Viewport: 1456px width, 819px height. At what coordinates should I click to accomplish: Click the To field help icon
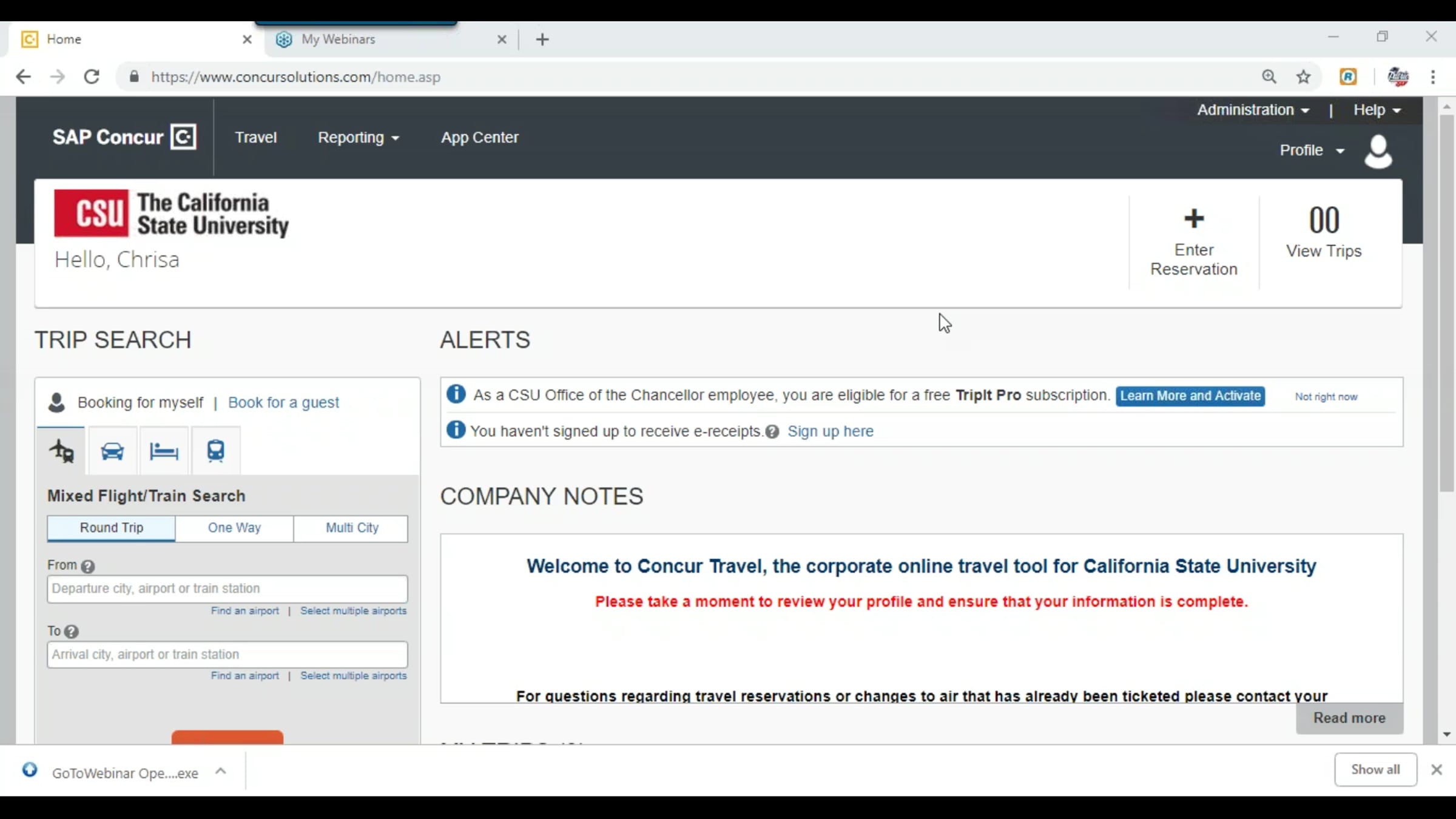click(72, 632)
